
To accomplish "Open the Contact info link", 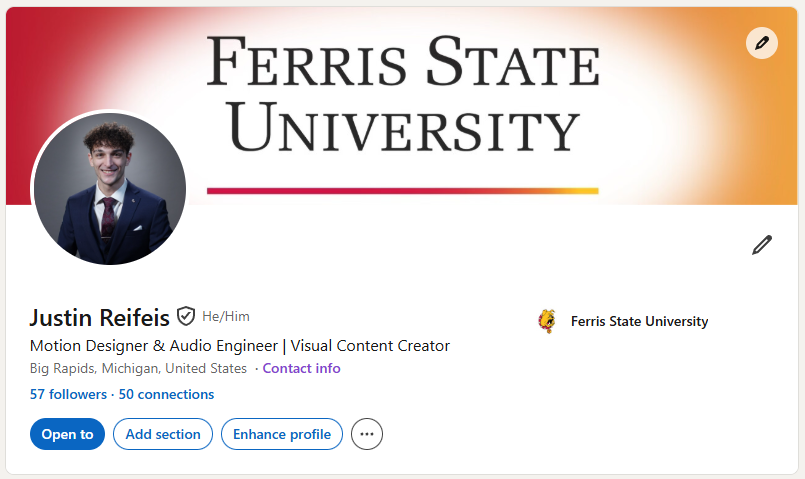I will 301,368.
